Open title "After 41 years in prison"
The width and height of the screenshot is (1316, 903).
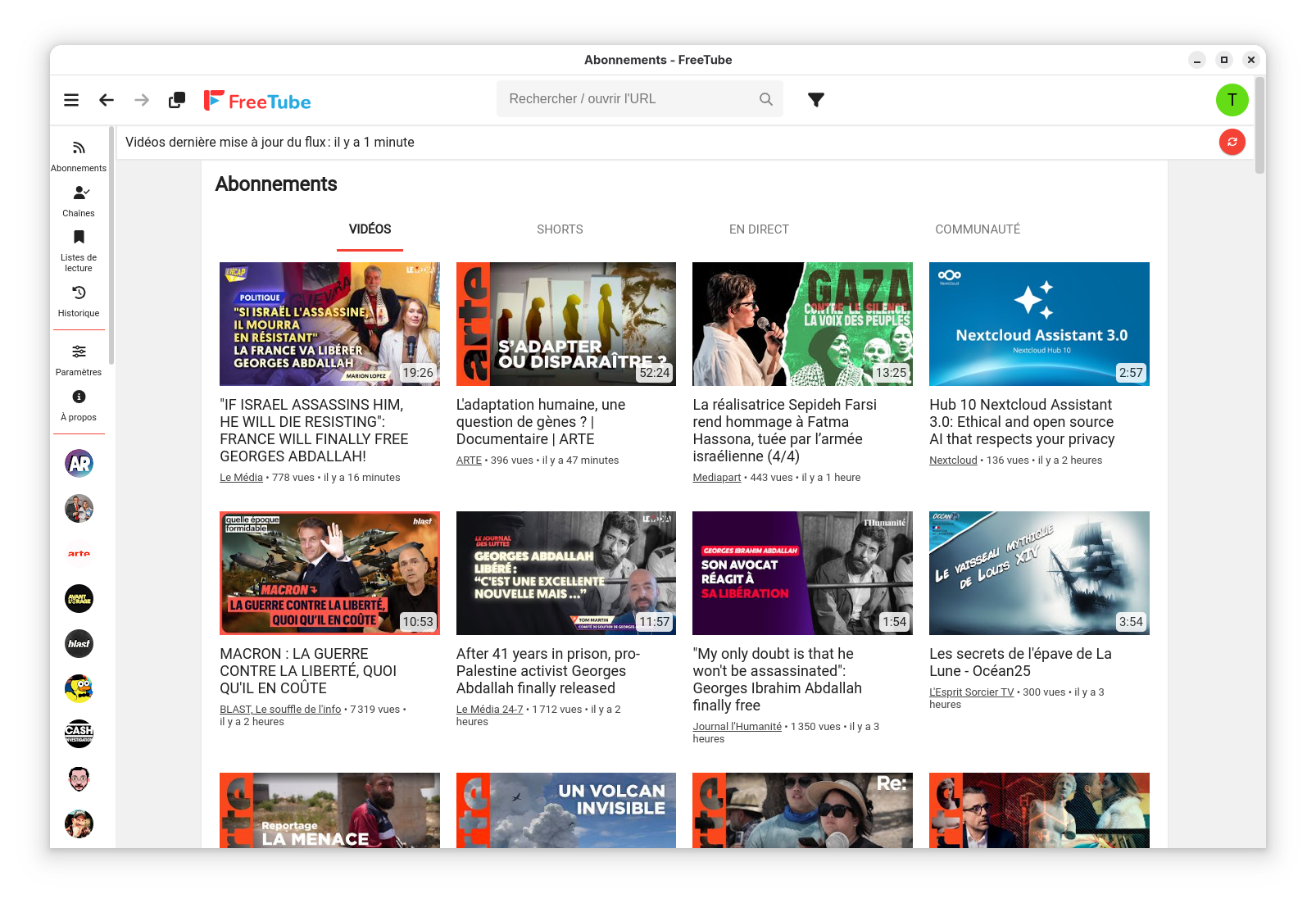pos(548,671)
